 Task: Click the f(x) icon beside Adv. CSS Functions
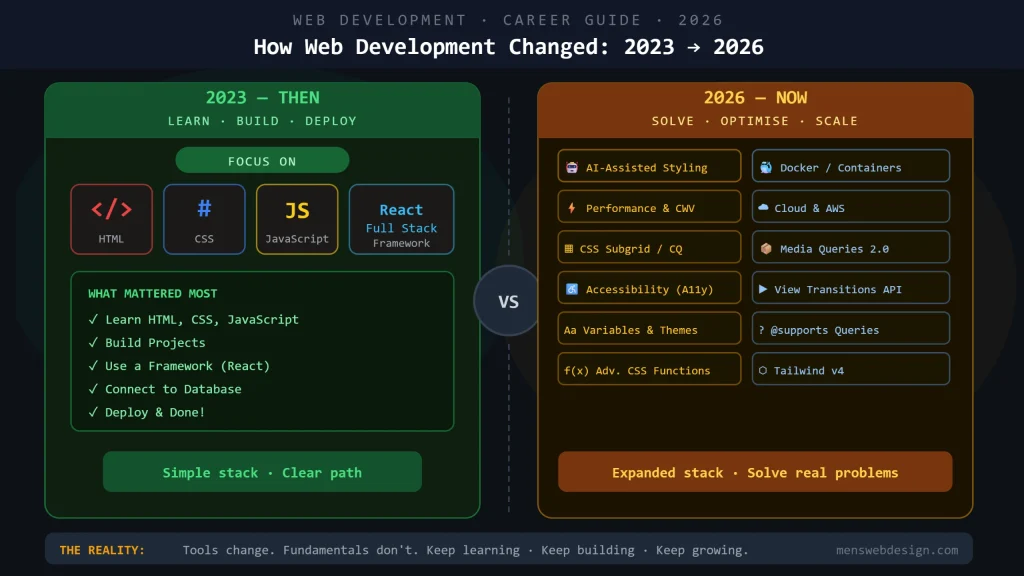576,371
